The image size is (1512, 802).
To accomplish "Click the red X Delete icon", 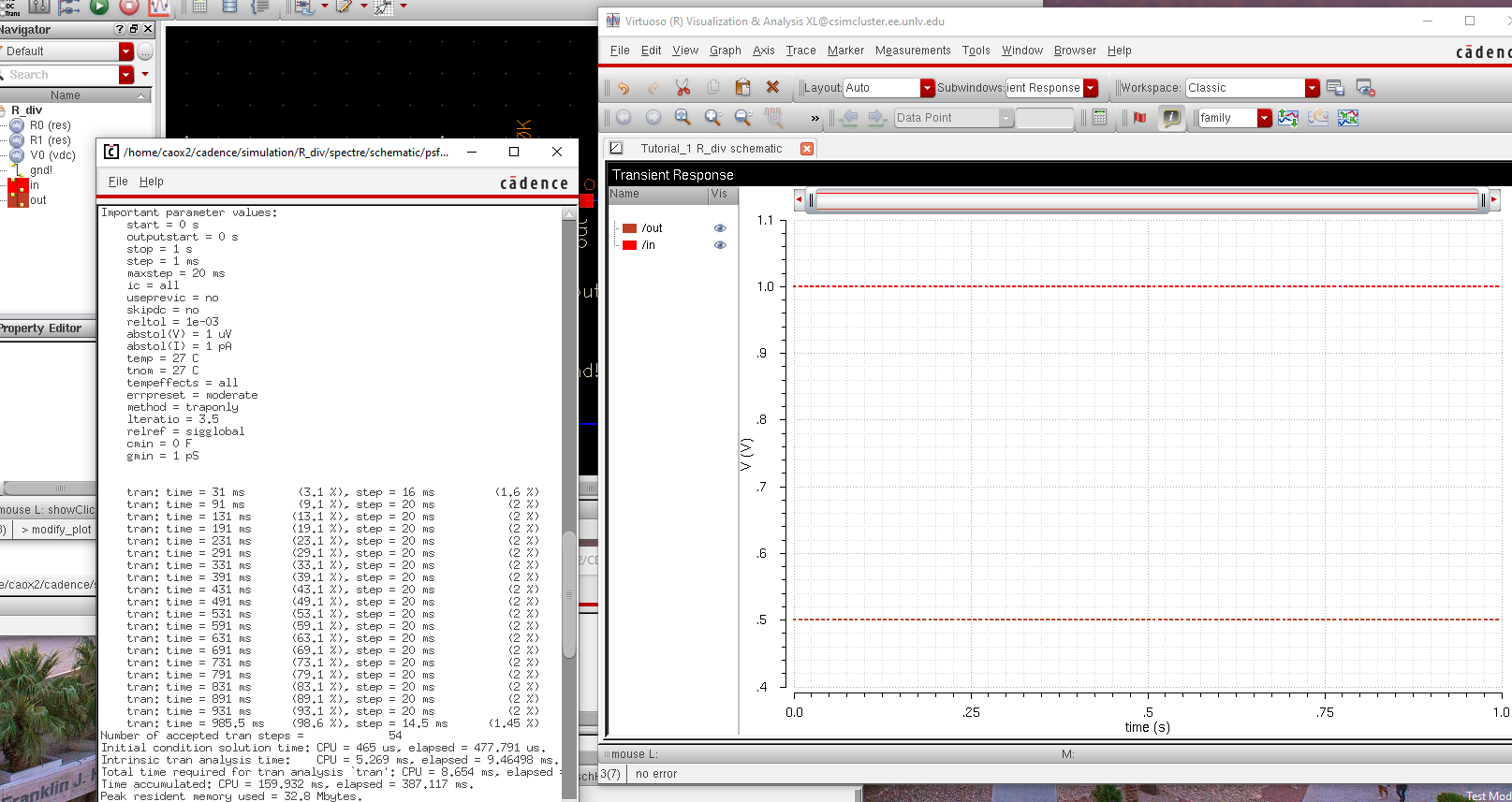I will pyautogui.click(x=773, y=88).
